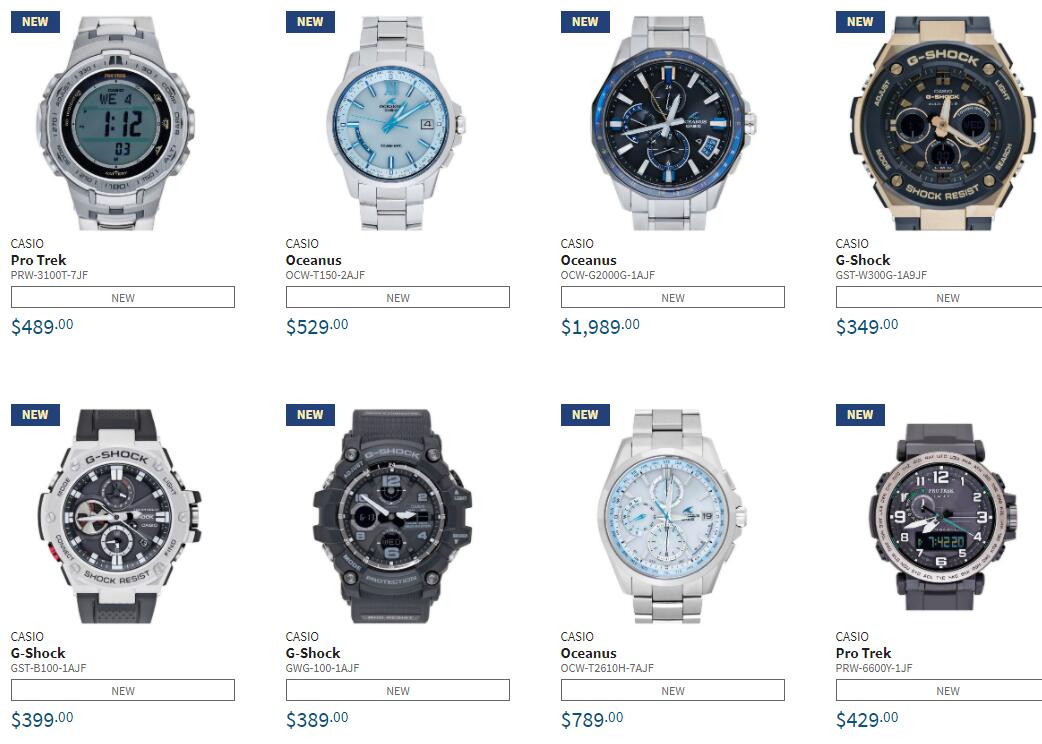Open the G-Shock title link priced $349

point(863,260)
